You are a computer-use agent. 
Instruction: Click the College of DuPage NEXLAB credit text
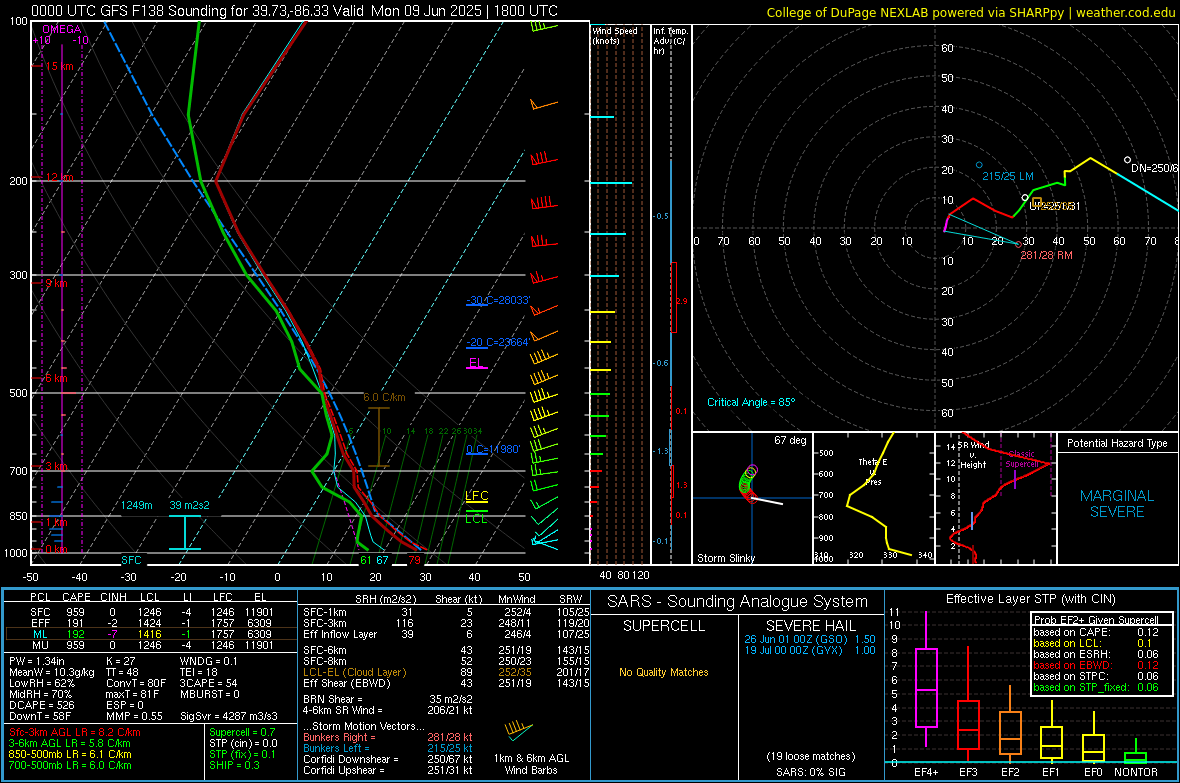(x=970, y=12)
